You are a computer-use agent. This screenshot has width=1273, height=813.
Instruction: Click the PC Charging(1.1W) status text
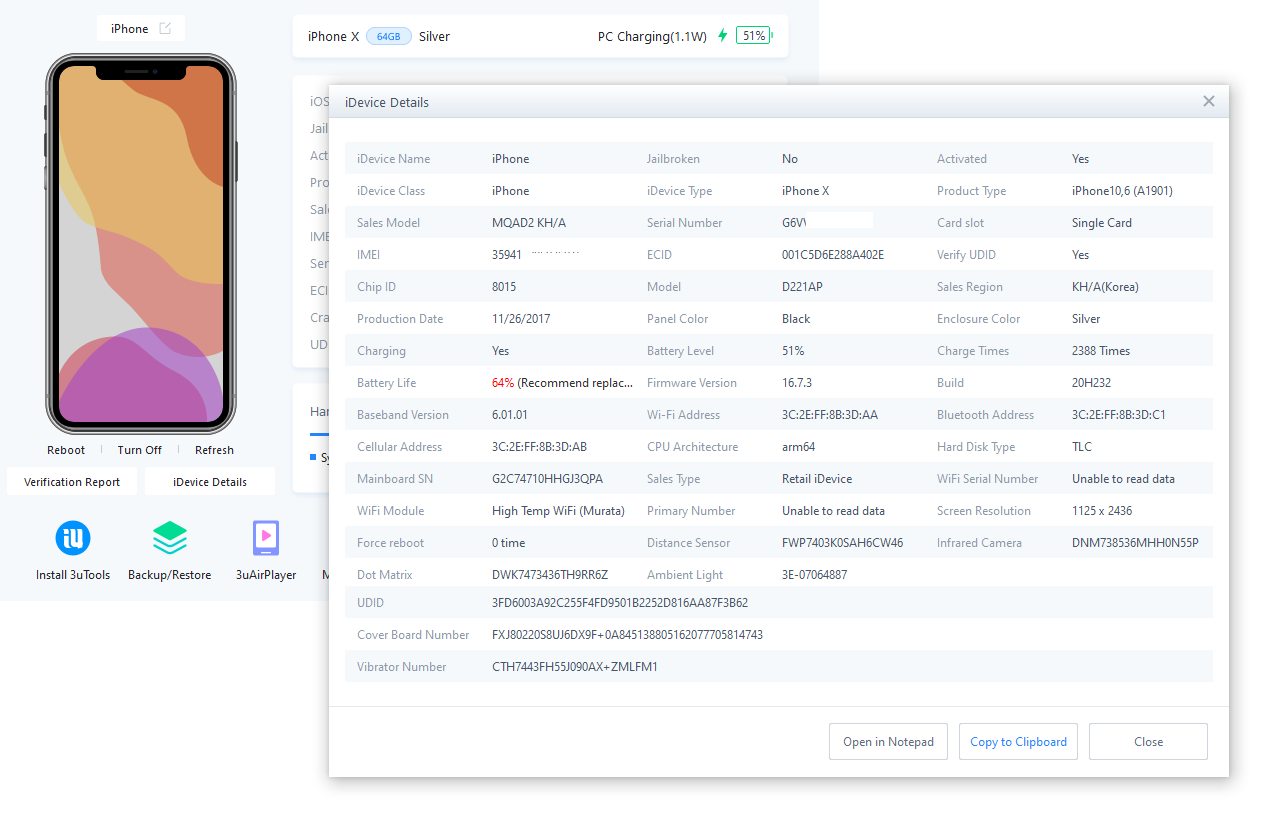[x=652, y=36]
